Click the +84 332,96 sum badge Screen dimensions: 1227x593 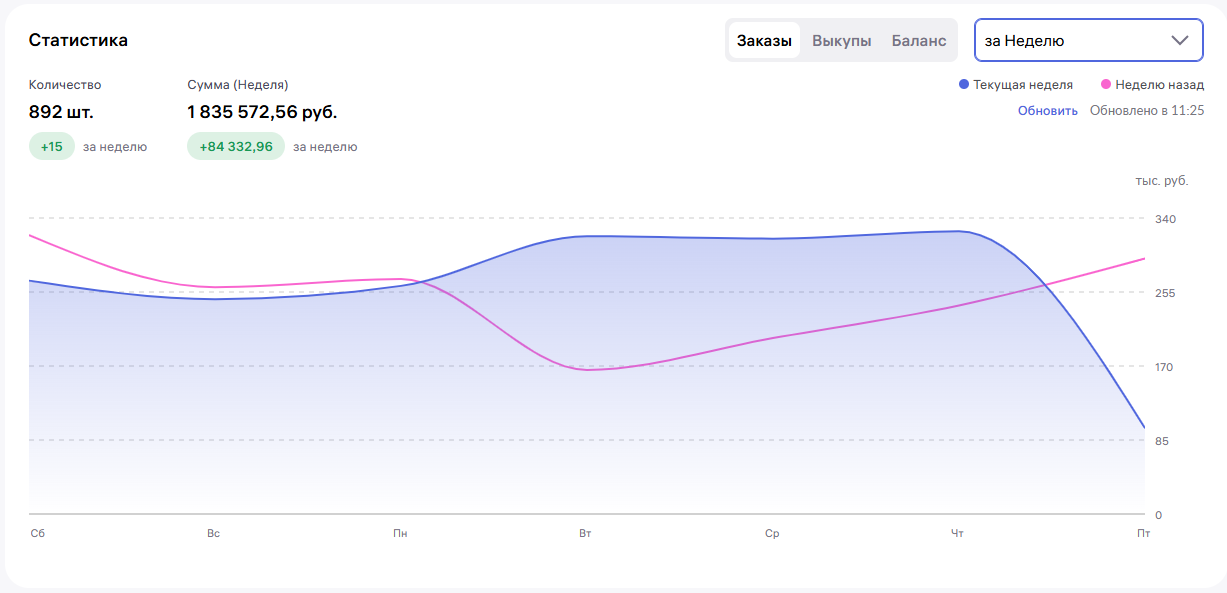point(236,146)
